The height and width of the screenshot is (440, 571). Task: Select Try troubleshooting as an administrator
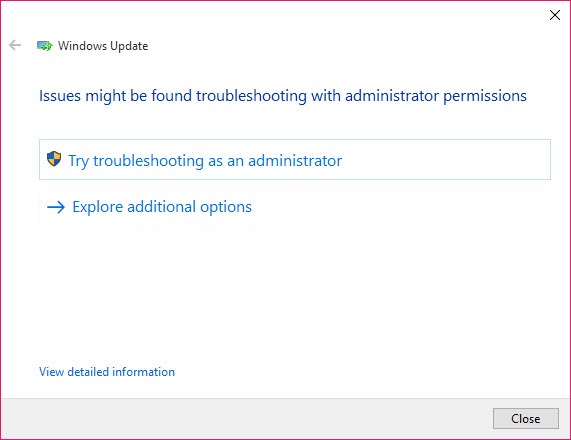(x=295, y=160)
